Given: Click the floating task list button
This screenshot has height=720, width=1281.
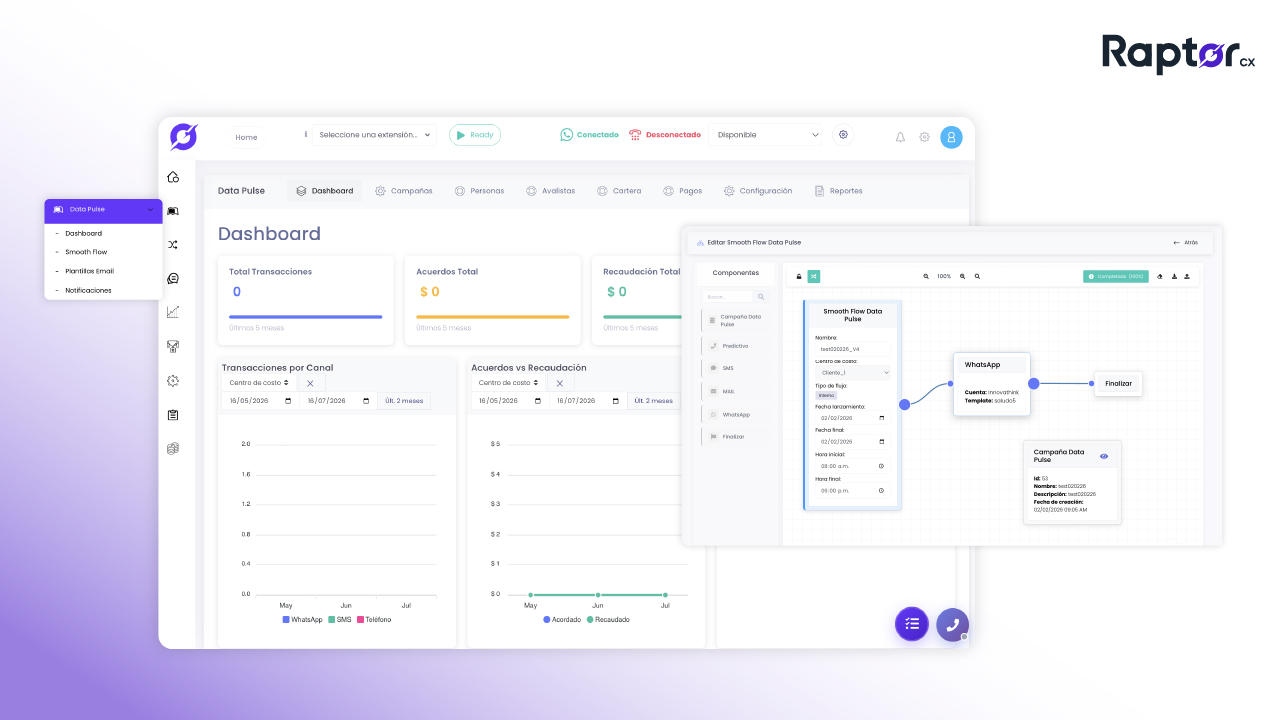Looking at the screenshot, I should coord(912,624).
